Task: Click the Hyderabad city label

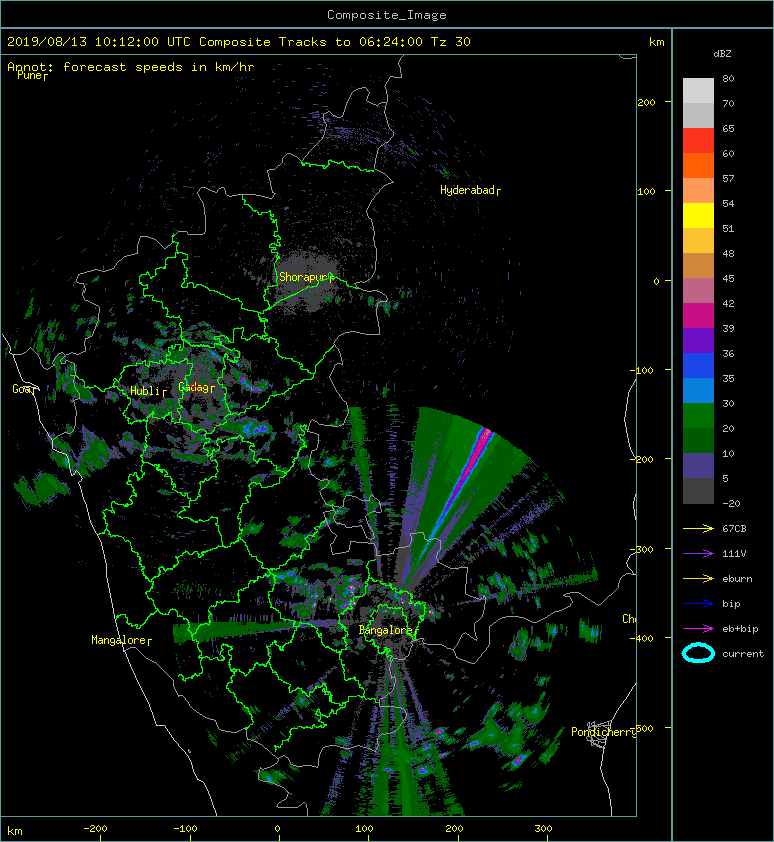Action: [470, 190]
